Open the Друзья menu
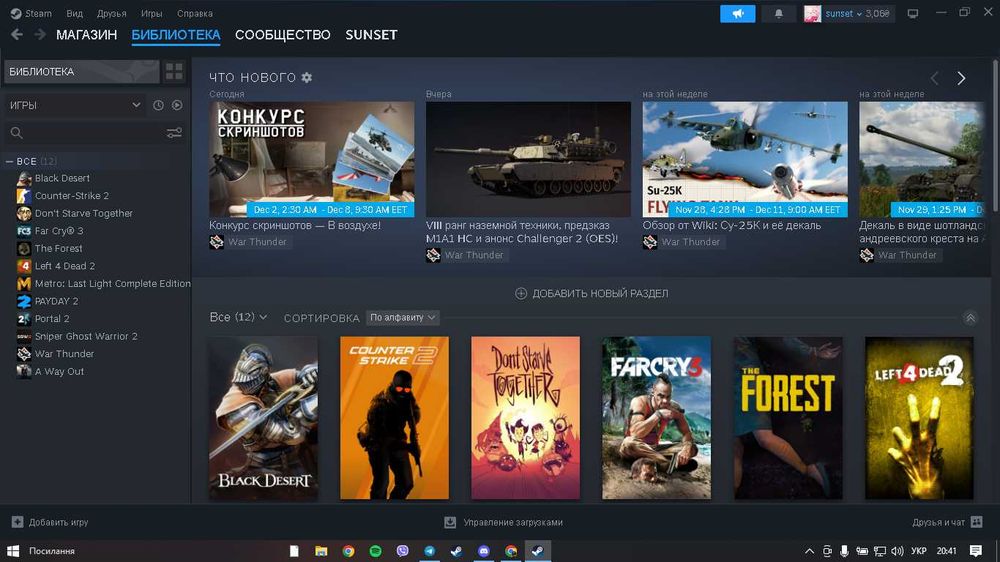1000x562 pixels. point(112,13)
